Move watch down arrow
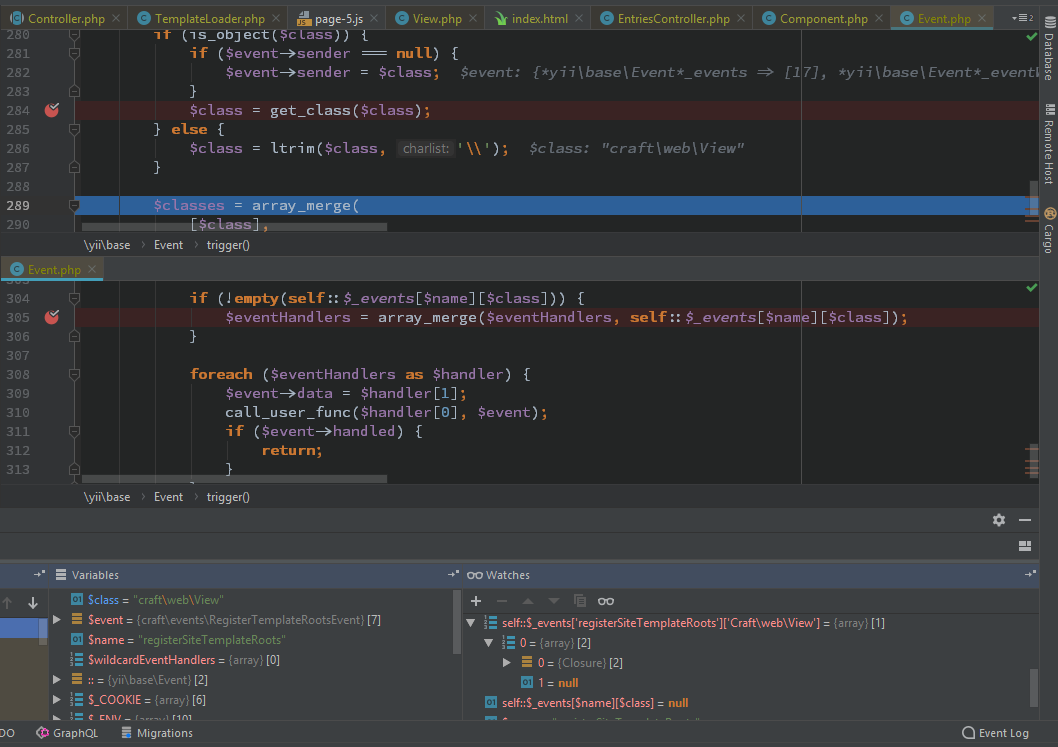 tap(553, 601)
